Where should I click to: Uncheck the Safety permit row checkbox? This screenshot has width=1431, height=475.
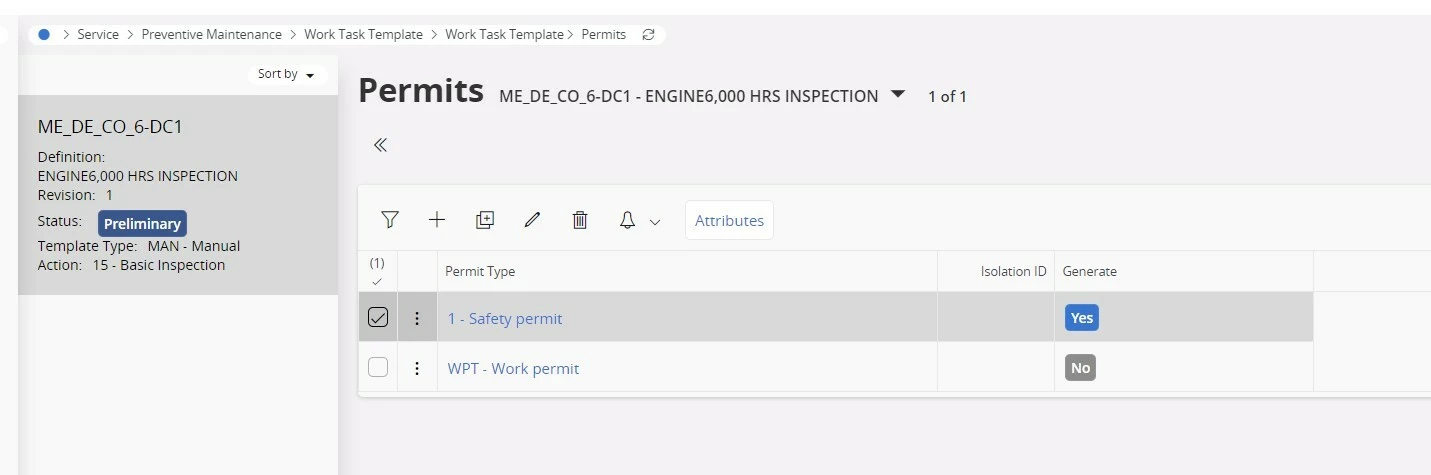coord(378,317)
